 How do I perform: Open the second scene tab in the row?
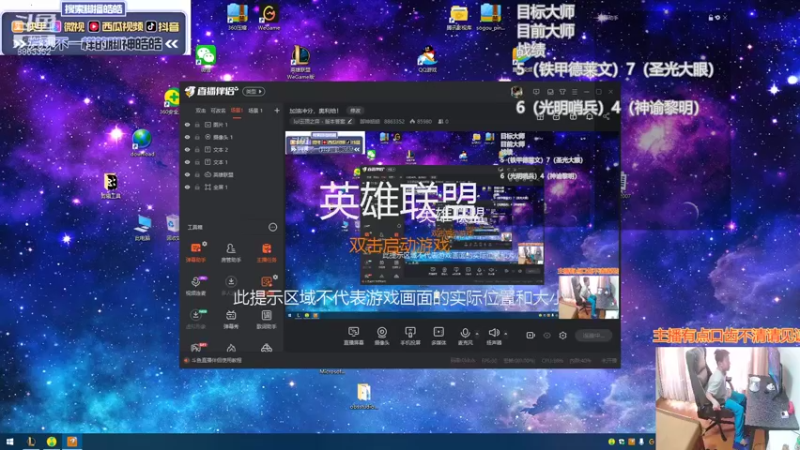pos(218,110)
